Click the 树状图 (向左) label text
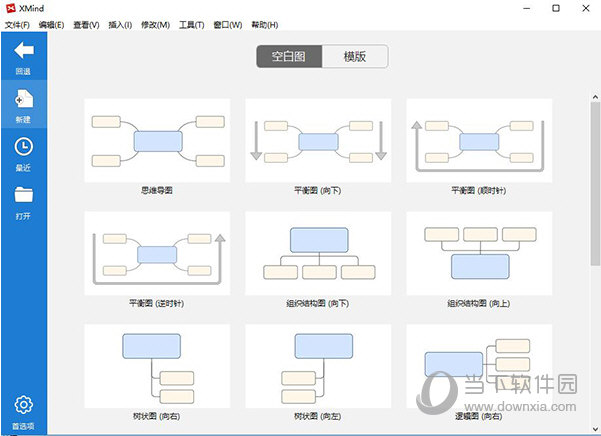This screenshot has width=601, height=436. (318, 416)
